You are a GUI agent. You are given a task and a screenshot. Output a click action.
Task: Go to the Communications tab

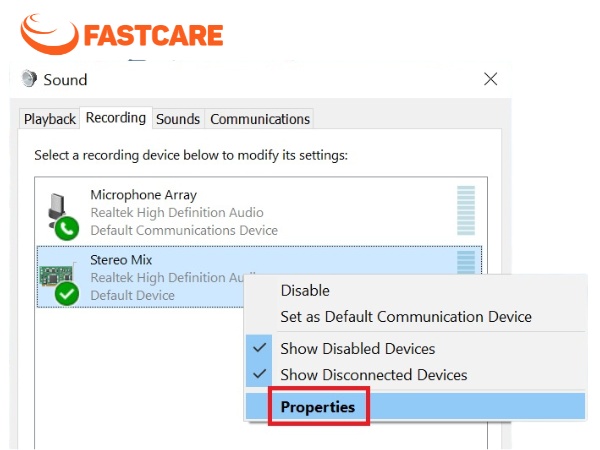point(260,119)
